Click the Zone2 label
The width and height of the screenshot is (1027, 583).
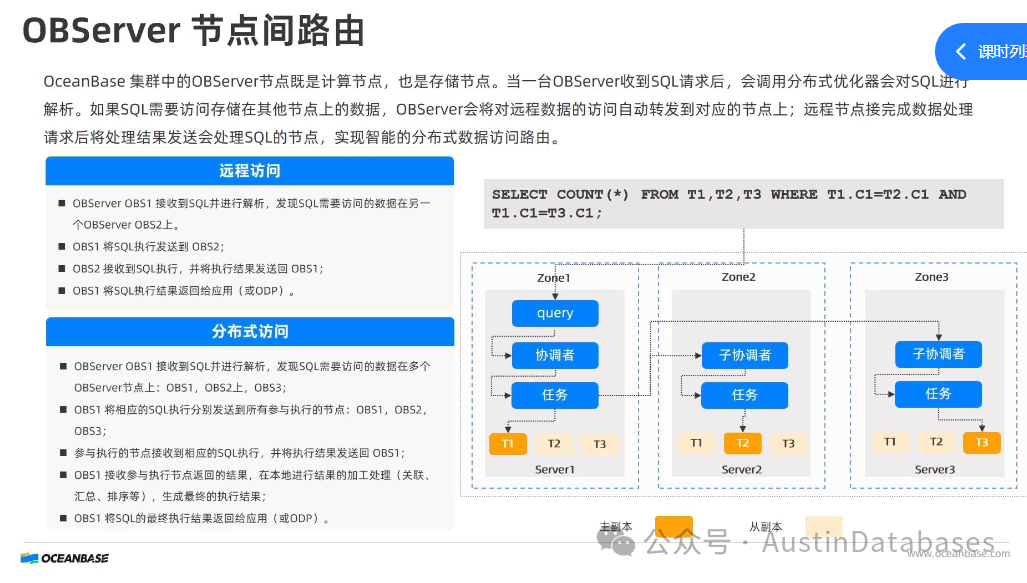coord(739,277)
